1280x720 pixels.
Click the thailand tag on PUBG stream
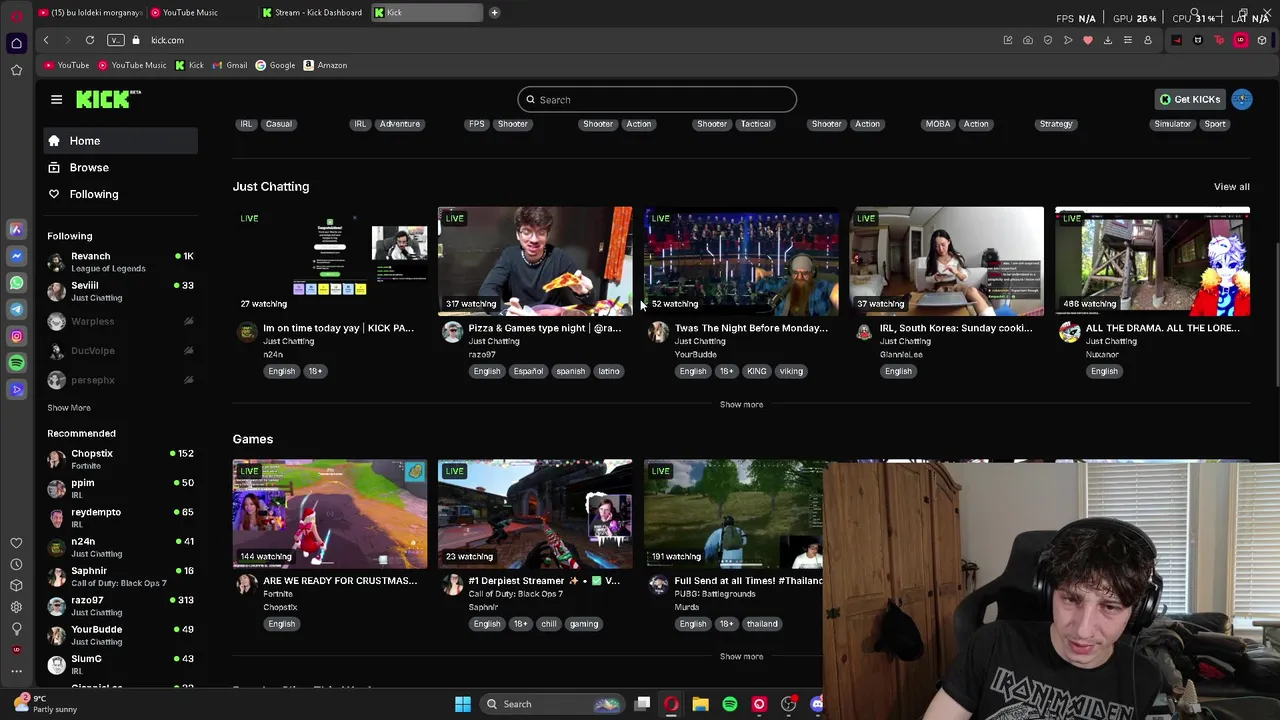pyautogui.click(x=762, y=624)
